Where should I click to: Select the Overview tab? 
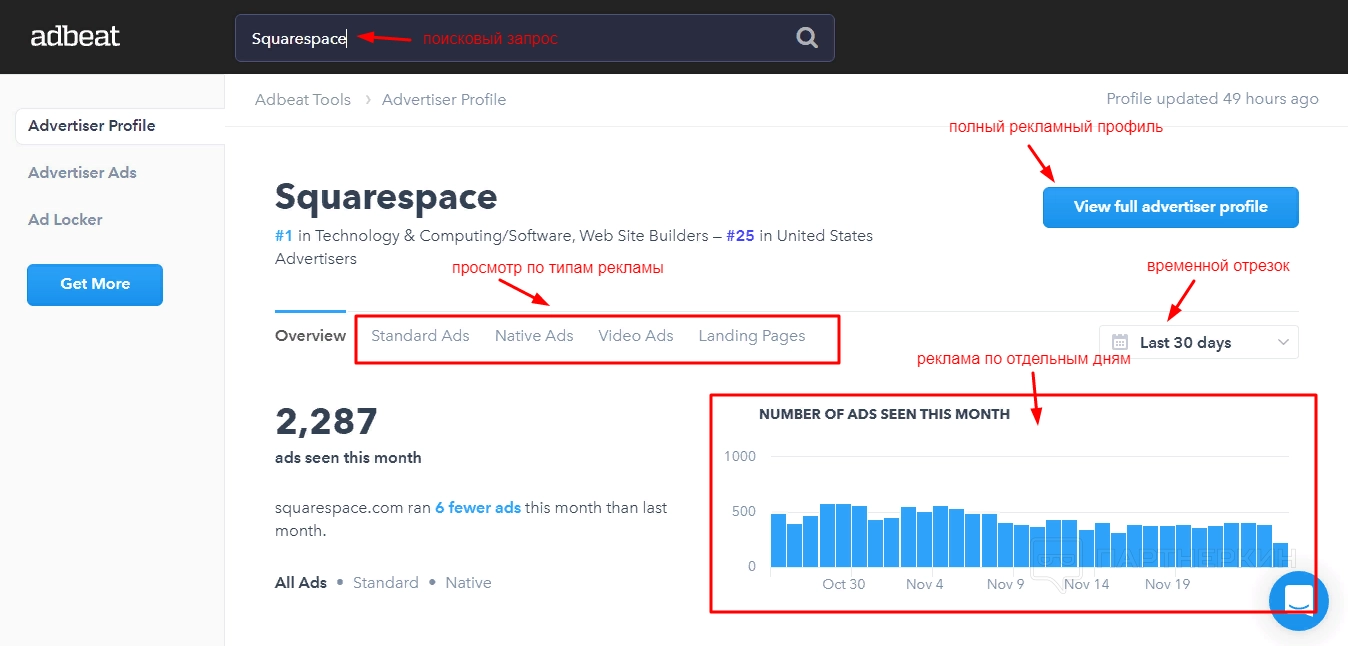[x=310, y=336]
